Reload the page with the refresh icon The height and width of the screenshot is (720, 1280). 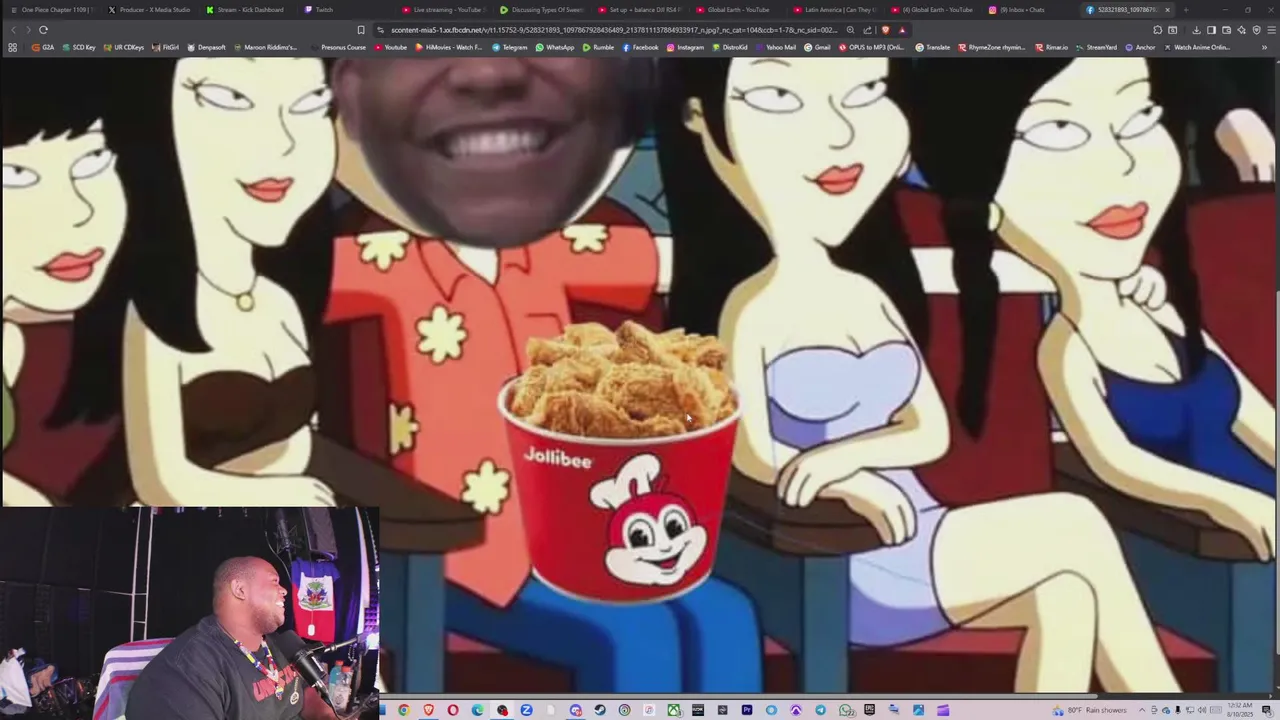(43, 30)
